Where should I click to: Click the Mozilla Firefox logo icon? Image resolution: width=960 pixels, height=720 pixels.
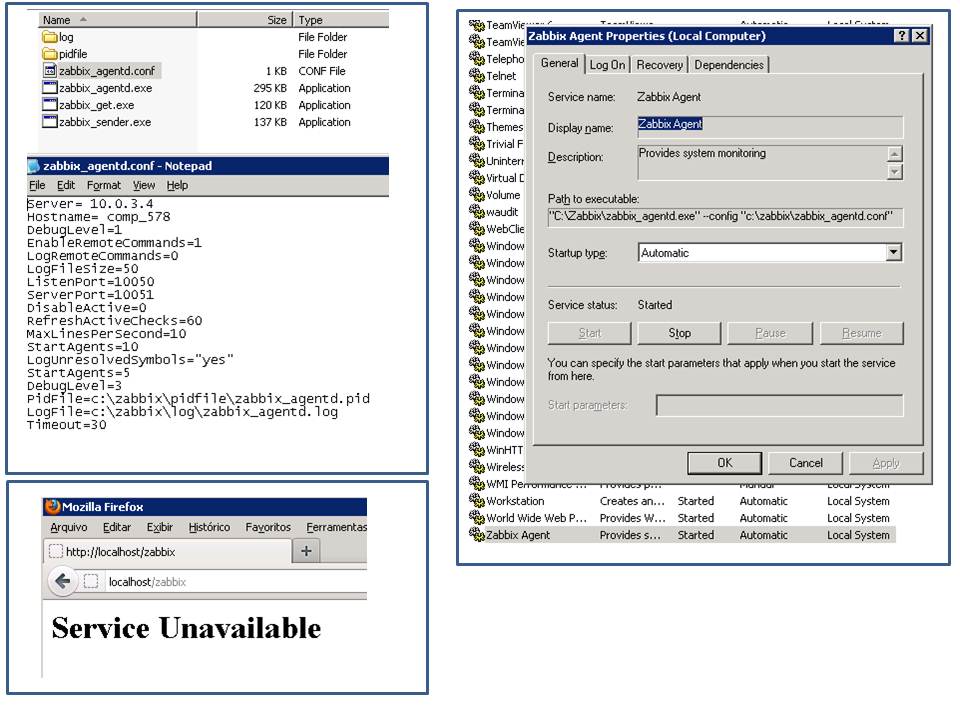tap(53, 506)
